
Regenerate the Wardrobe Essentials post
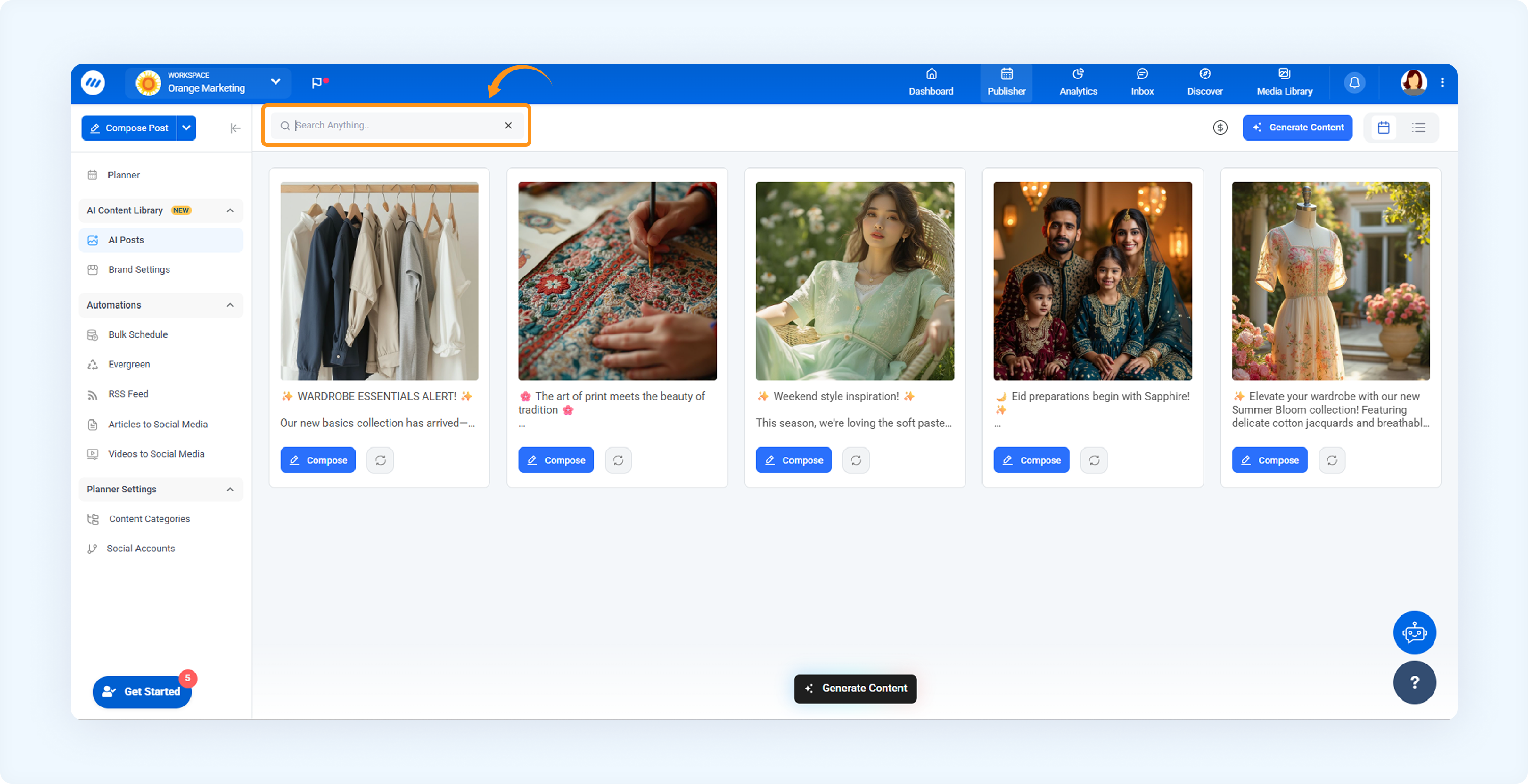(380, 460)
